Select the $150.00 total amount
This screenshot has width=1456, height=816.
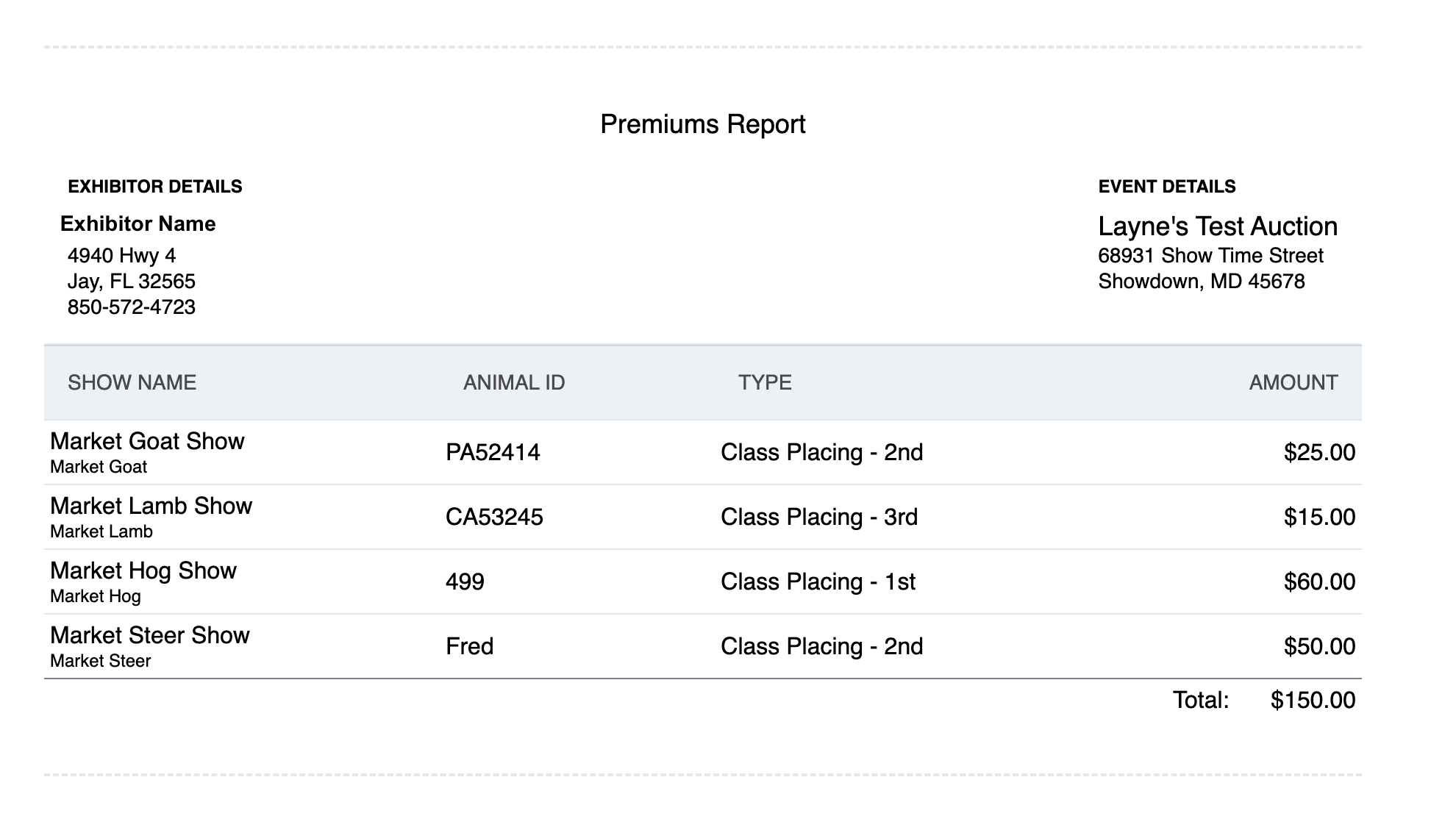coord(1313,700)
